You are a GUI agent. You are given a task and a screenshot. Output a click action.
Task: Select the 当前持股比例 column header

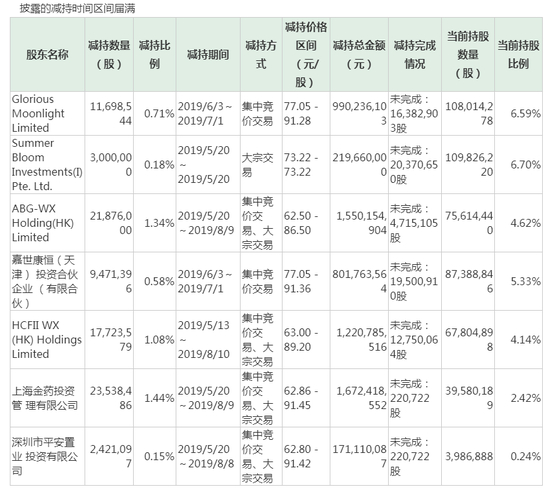pos(518,55)
